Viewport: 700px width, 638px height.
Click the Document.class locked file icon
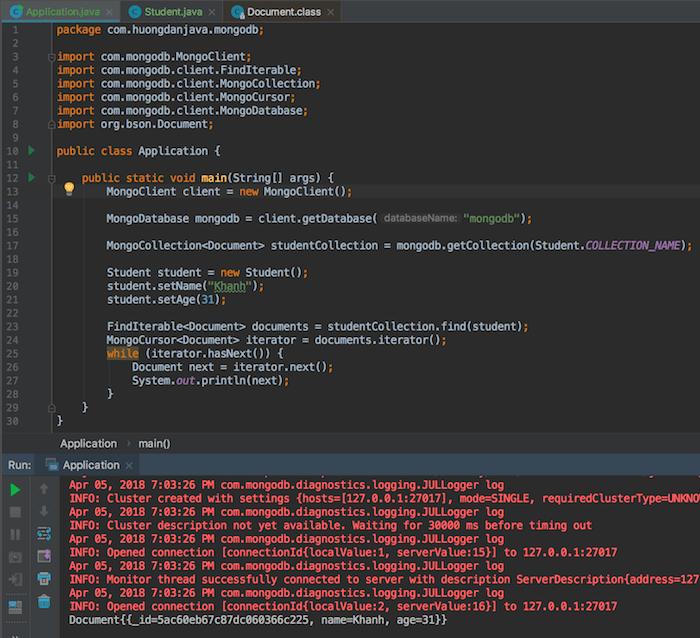click(238, 12)
